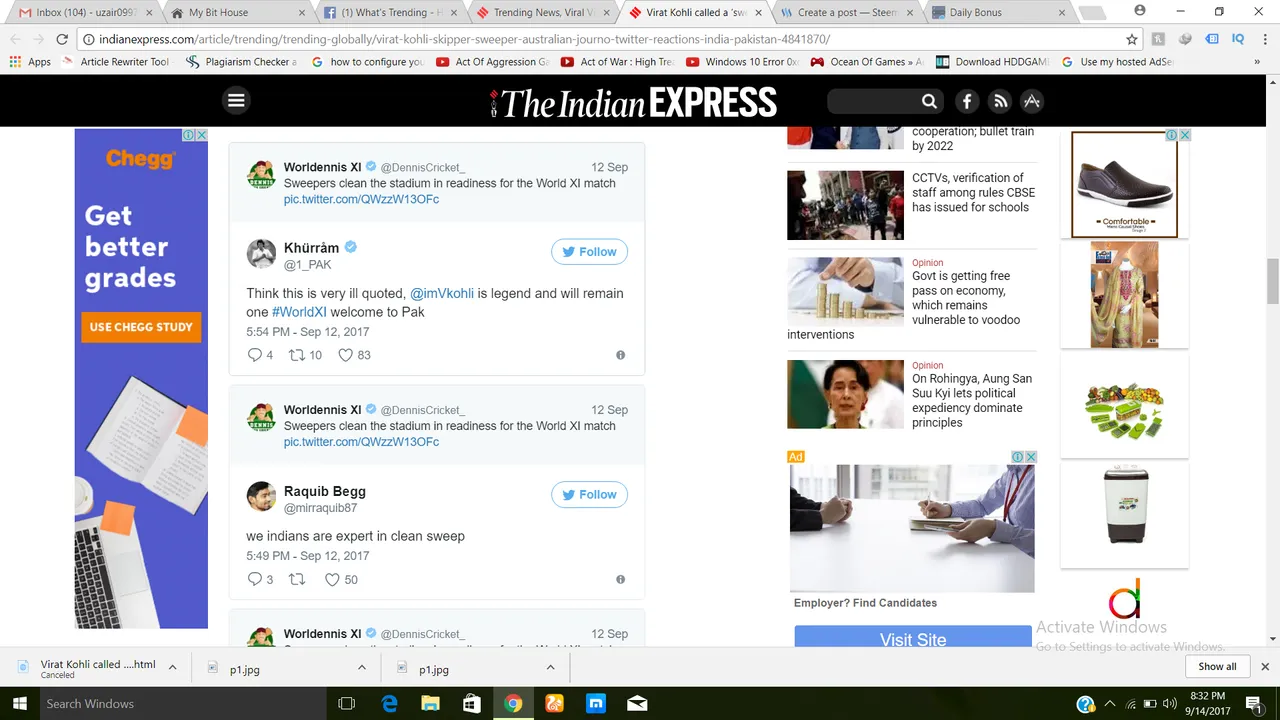The image size is (1280, 720).
Task: Open the Mail app from taskbar
Action: [637, 704]
